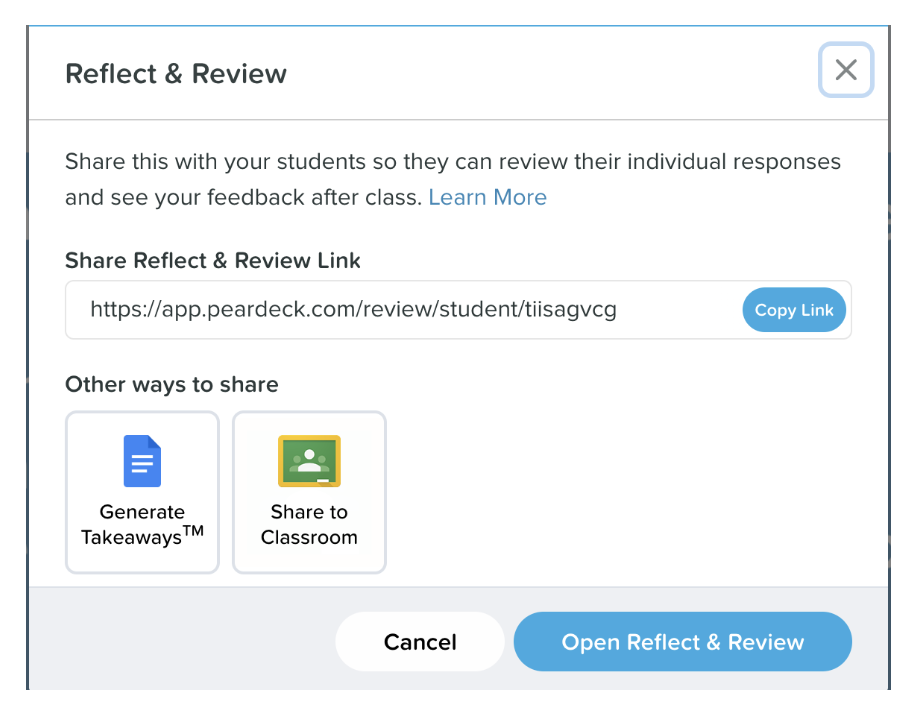916x720 pixels.
Task: Select the Generate Takeaways share option
Action: pos(142,492)
